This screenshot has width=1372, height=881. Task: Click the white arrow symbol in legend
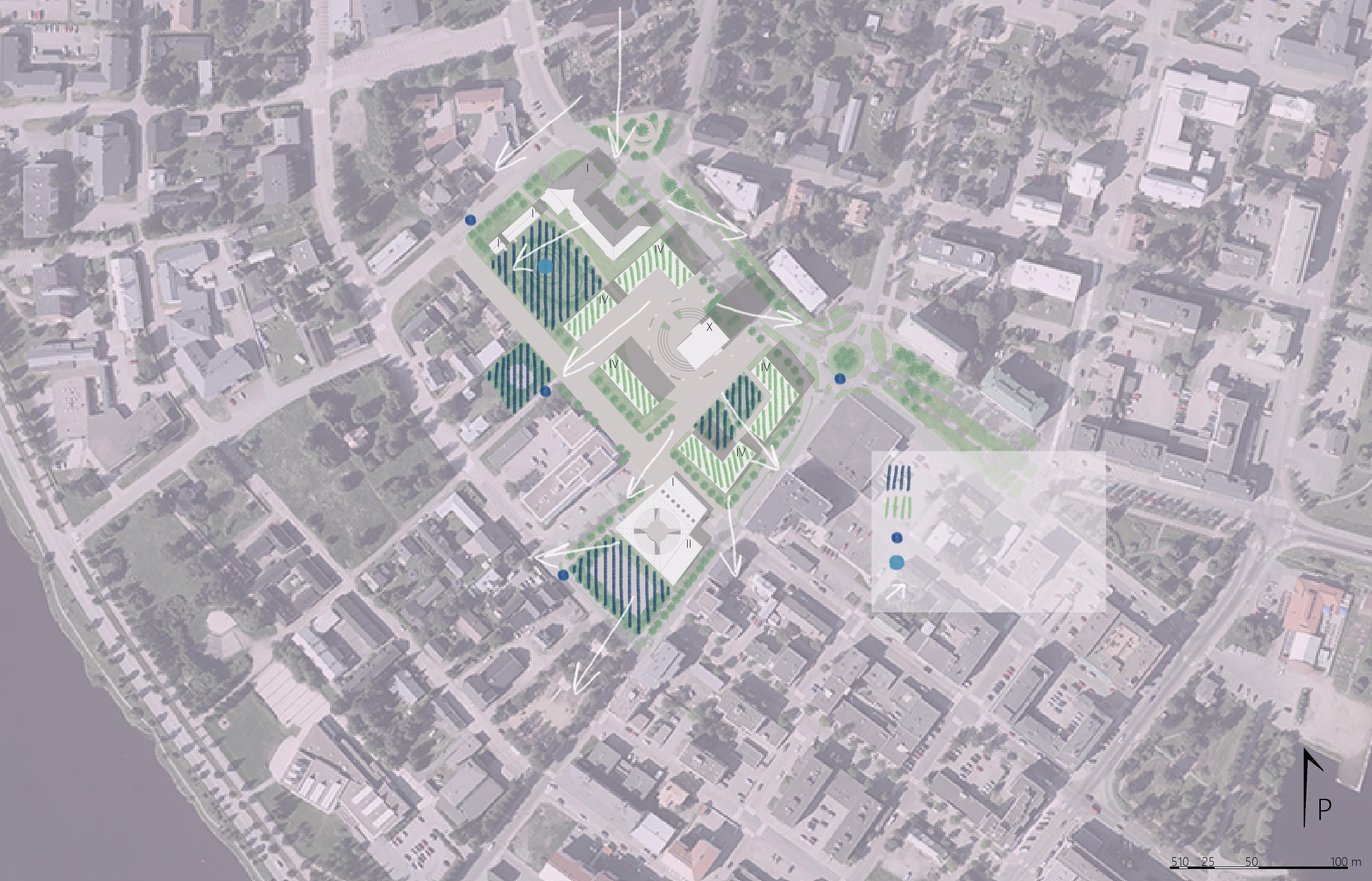(x=896, y=591)
